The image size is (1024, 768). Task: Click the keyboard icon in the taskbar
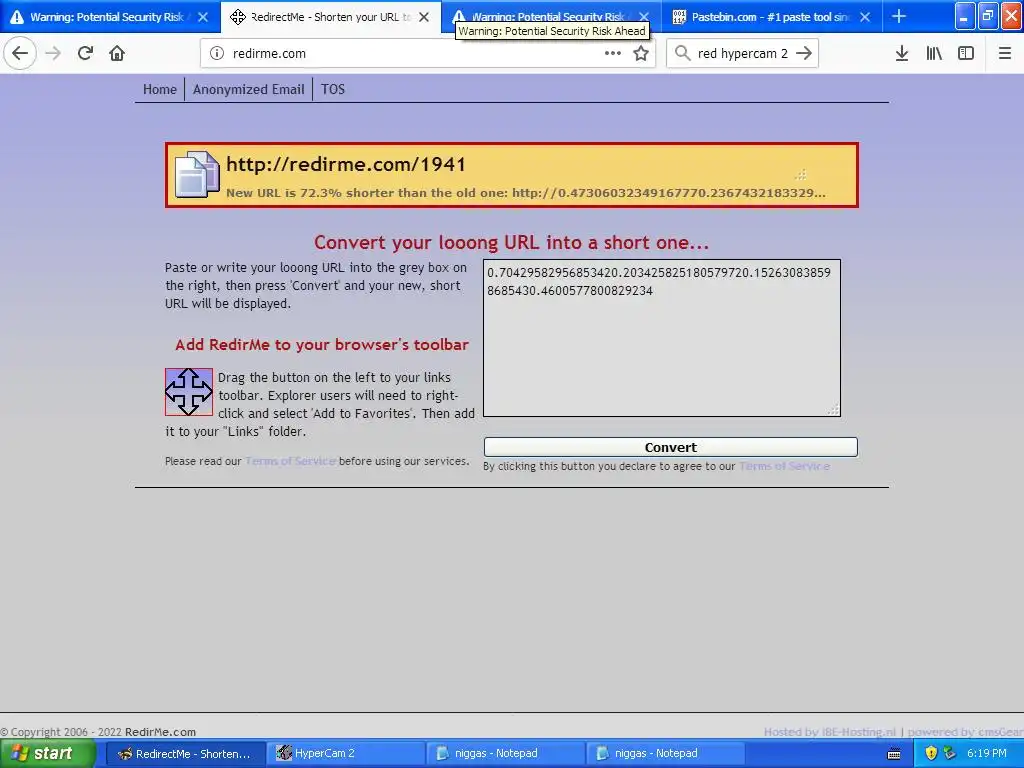coord(894,754)
